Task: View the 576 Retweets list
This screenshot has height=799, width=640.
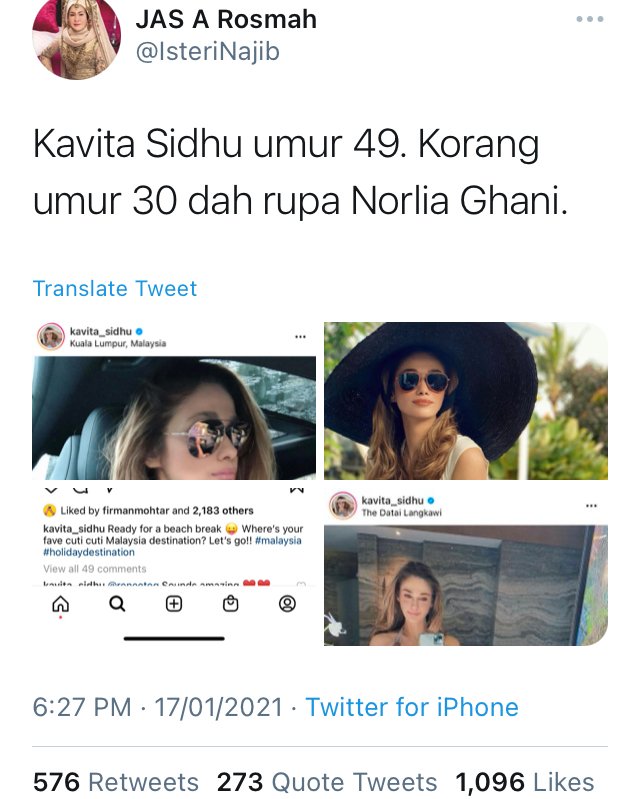Action: click(x=116, y=782)
